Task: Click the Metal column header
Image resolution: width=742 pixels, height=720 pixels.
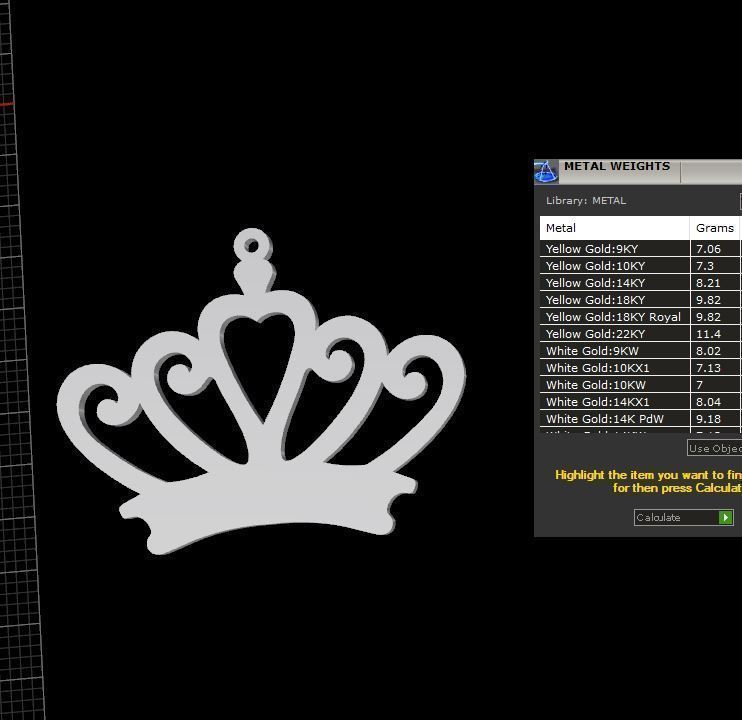Action: [614, 228]
